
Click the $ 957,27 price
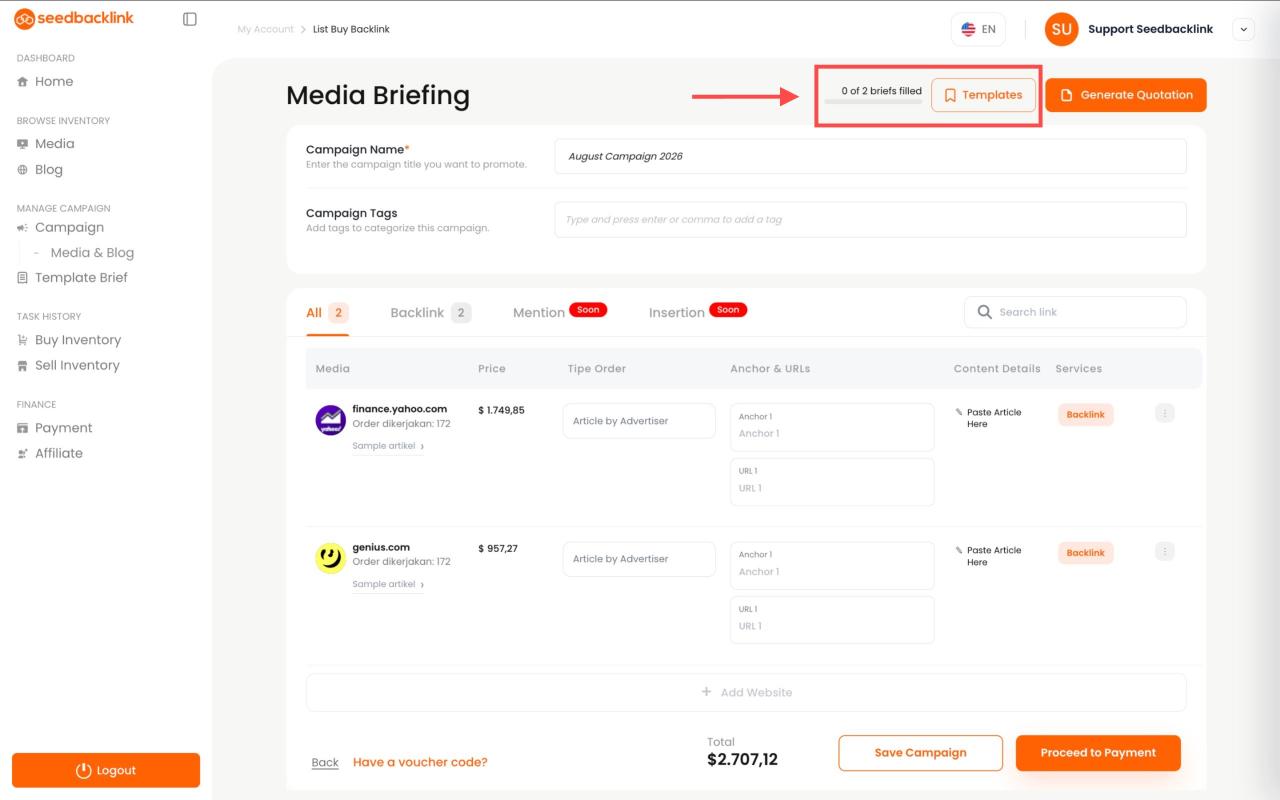coord(498,548)
